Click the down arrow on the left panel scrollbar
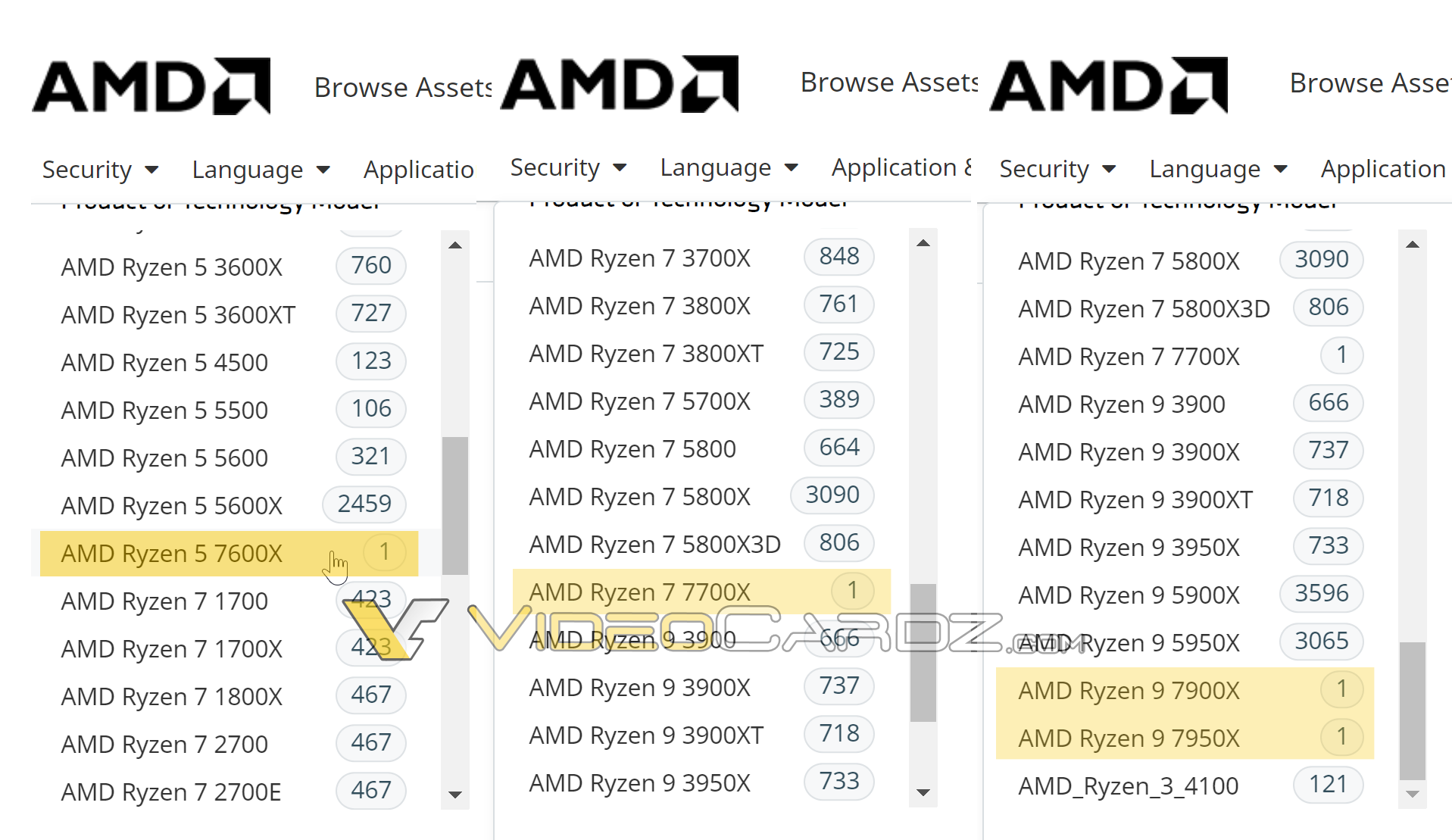Image resolution: width=1452 pixels, height=840 pixels. tap(454, 795)
